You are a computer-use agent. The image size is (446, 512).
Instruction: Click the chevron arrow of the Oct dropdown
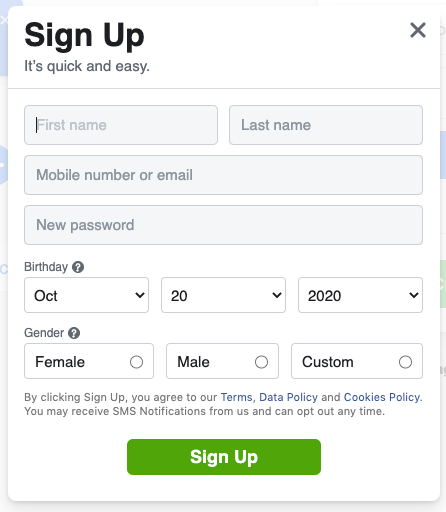click(140, 295)
